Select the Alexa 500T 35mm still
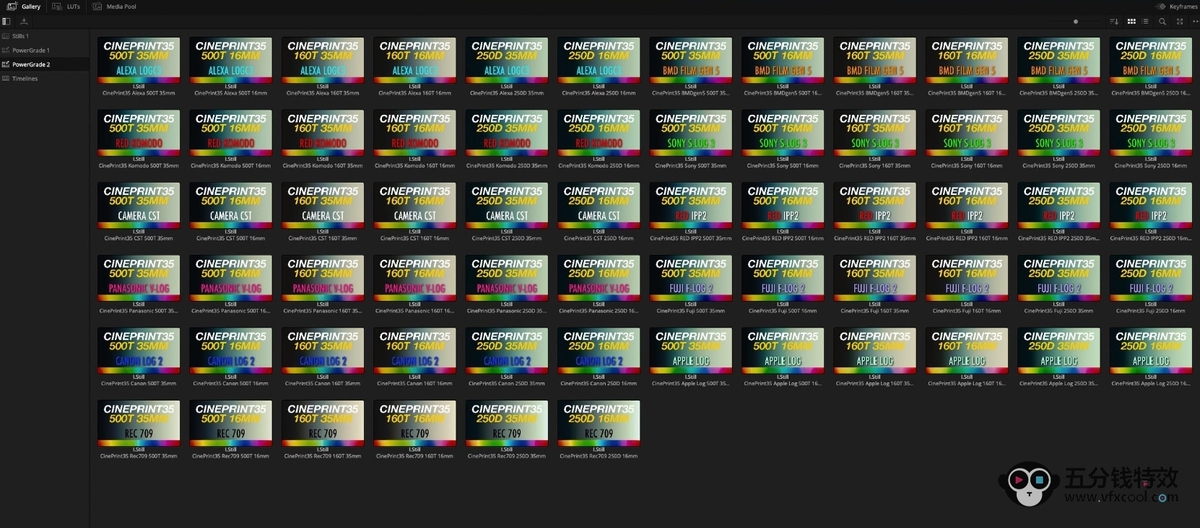 [138, 61]
